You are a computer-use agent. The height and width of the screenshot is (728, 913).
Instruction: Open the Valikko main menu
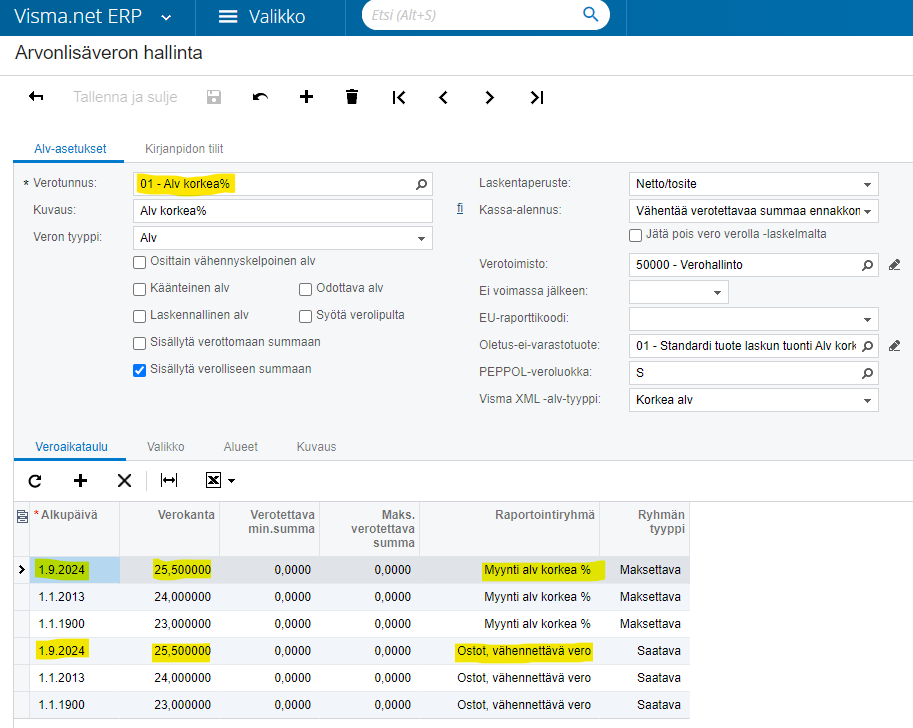[x=262, y=16]
